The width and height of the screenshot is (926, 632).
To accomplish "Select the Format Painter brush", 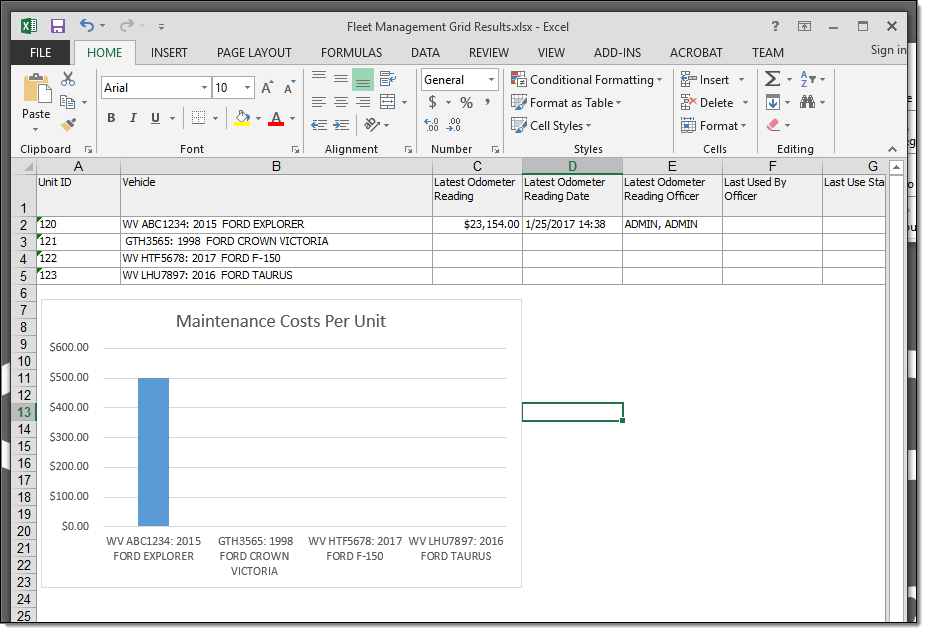I will [x=68, y=125].
